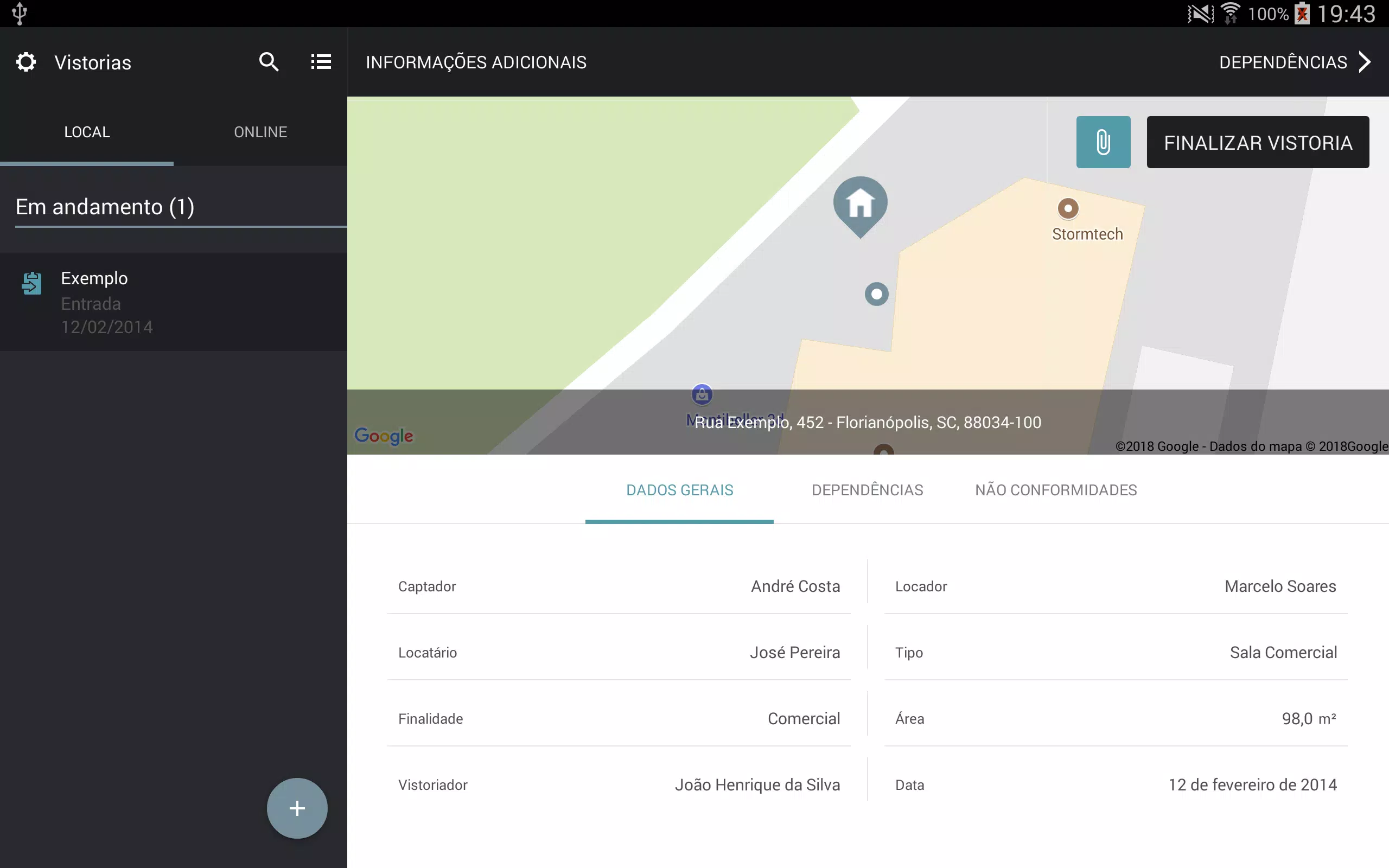Open settings gear in Vistorias header
Screen dimensions: 1389x868
tap(26, 62)
